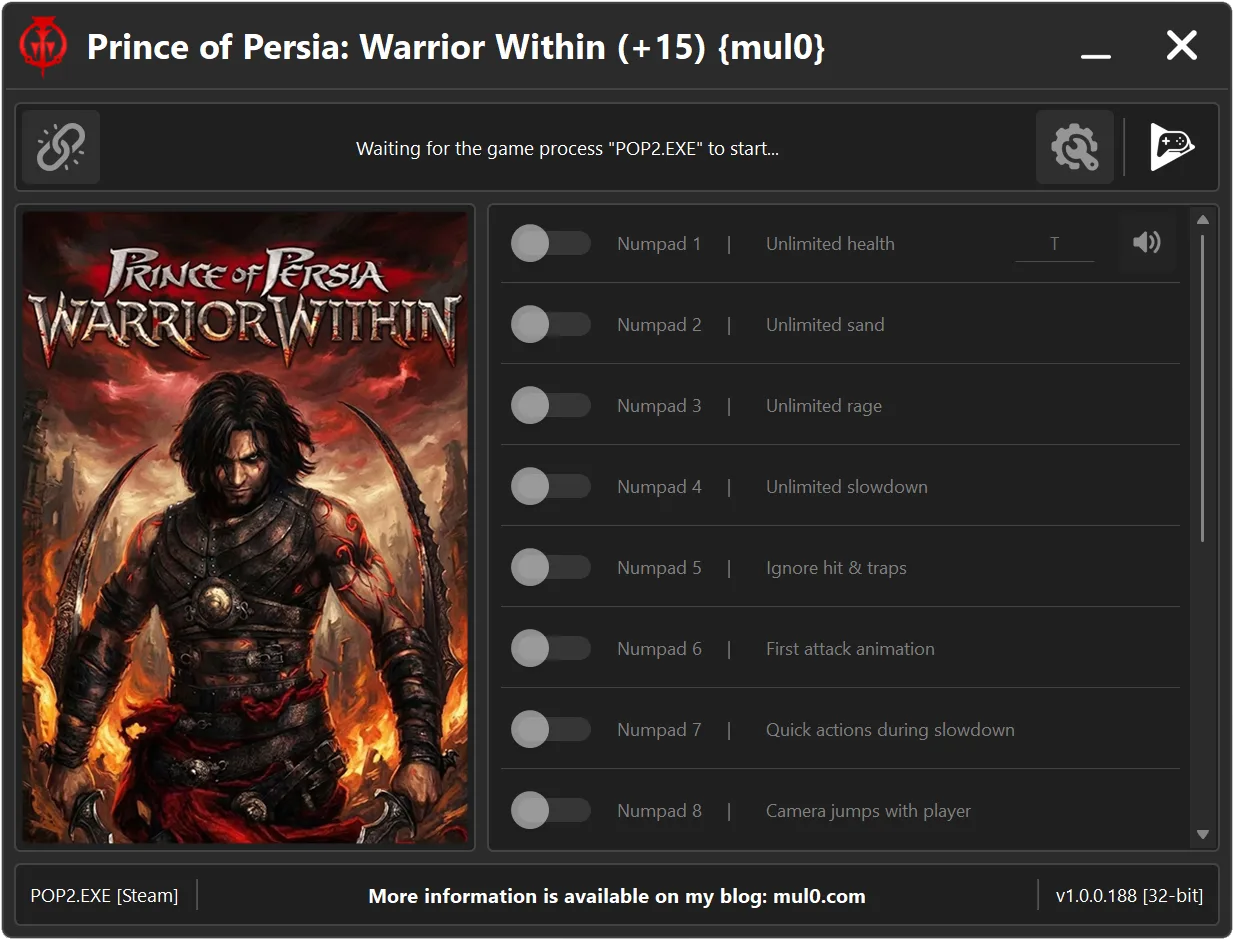Click the broken chain link attach icon
Screen dimensions: 1234x940
[61, 148]
